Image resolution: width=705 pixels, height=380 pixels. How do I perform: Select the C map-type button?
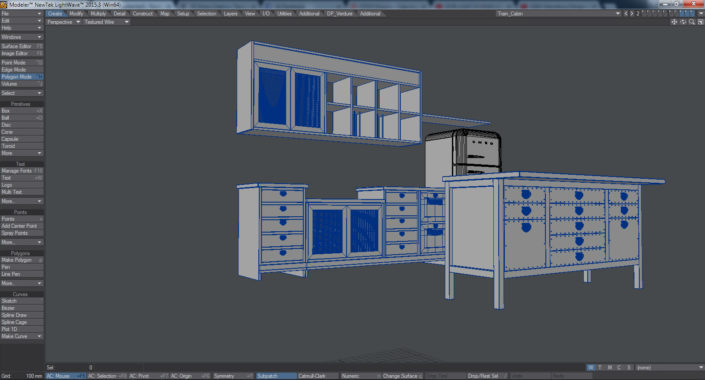[619, 367]
